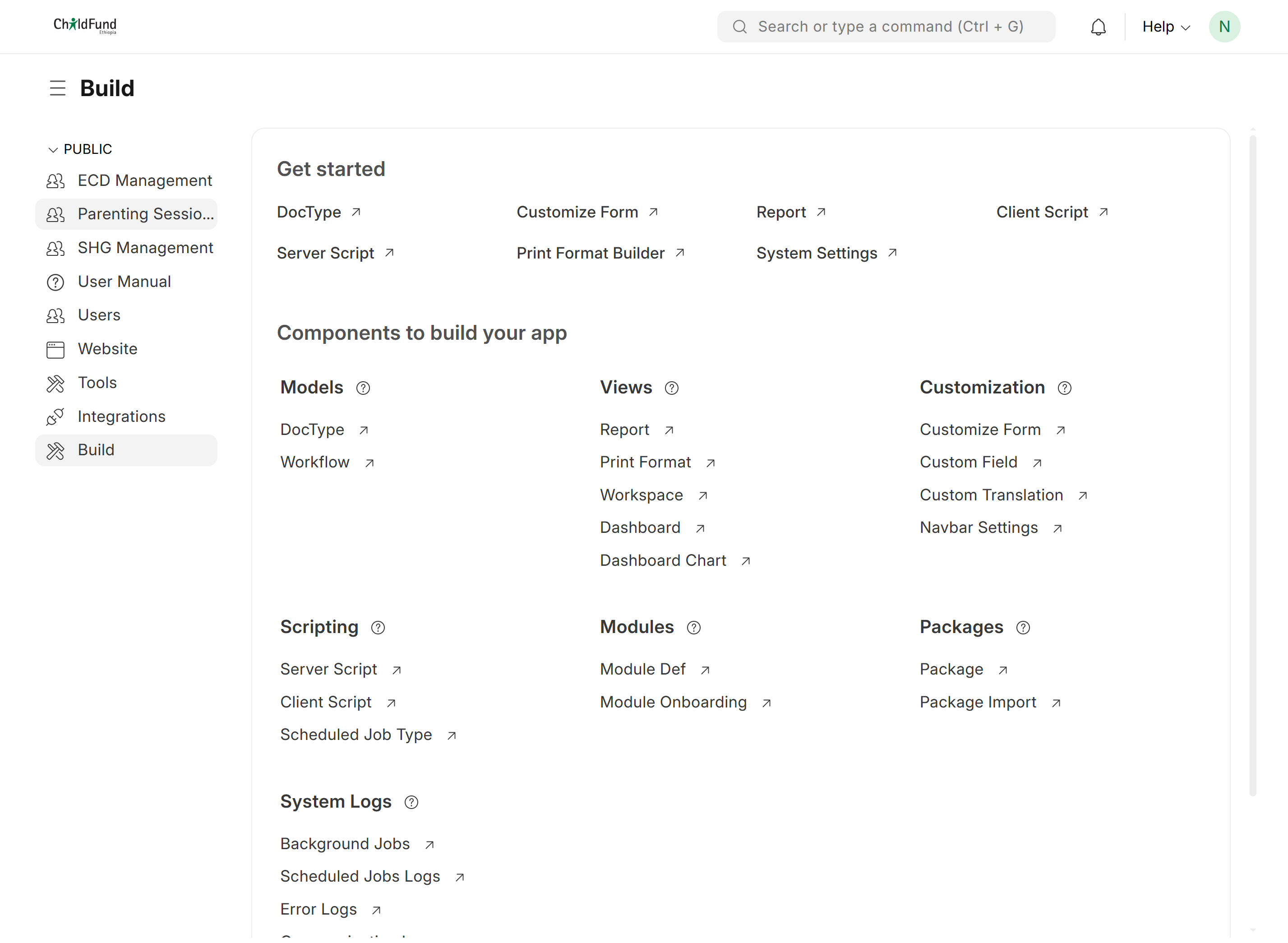Click the ECD Management people icon

pyautogui.click(x=55, y=181)
